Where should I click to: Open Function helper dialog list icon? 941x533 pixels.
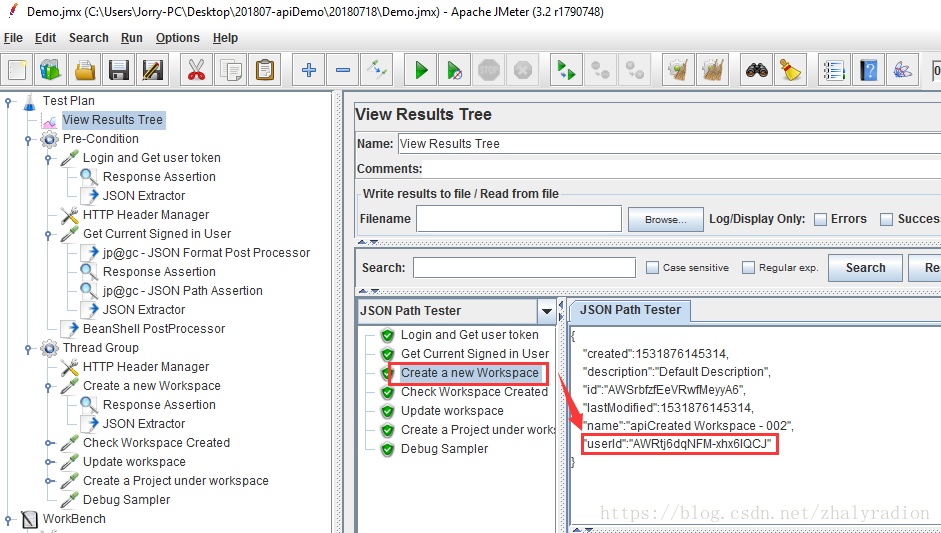tap(834, 70)
